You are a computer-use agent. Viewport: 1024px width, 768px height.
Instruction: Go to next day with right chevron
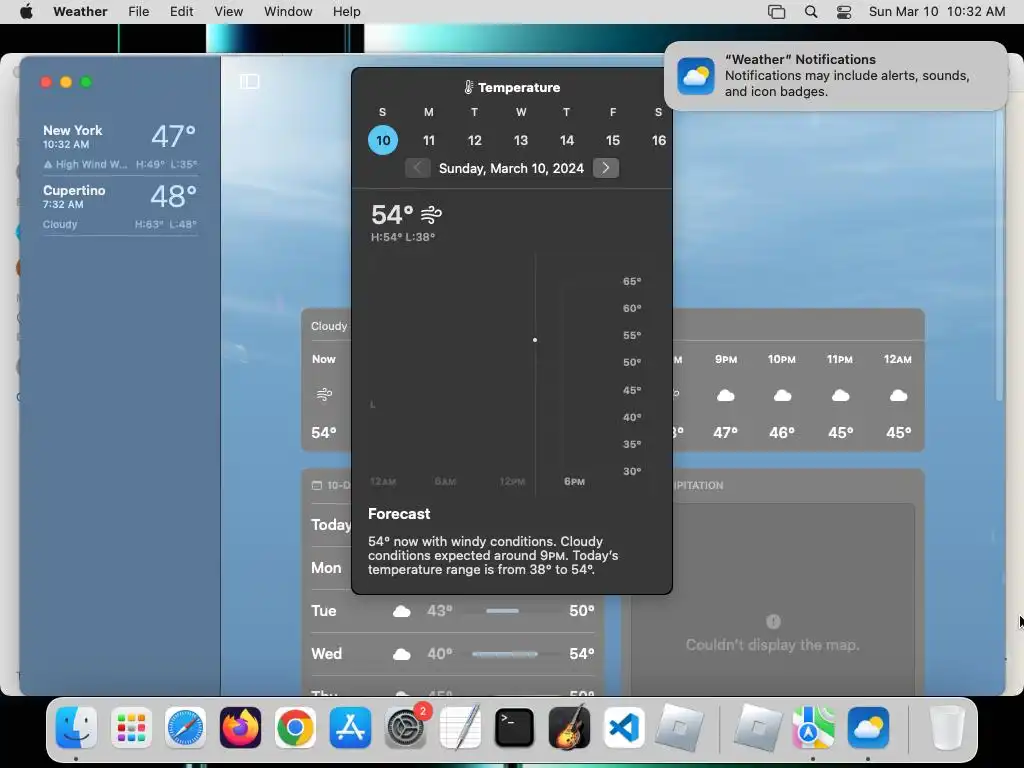(x=606, y=168)
